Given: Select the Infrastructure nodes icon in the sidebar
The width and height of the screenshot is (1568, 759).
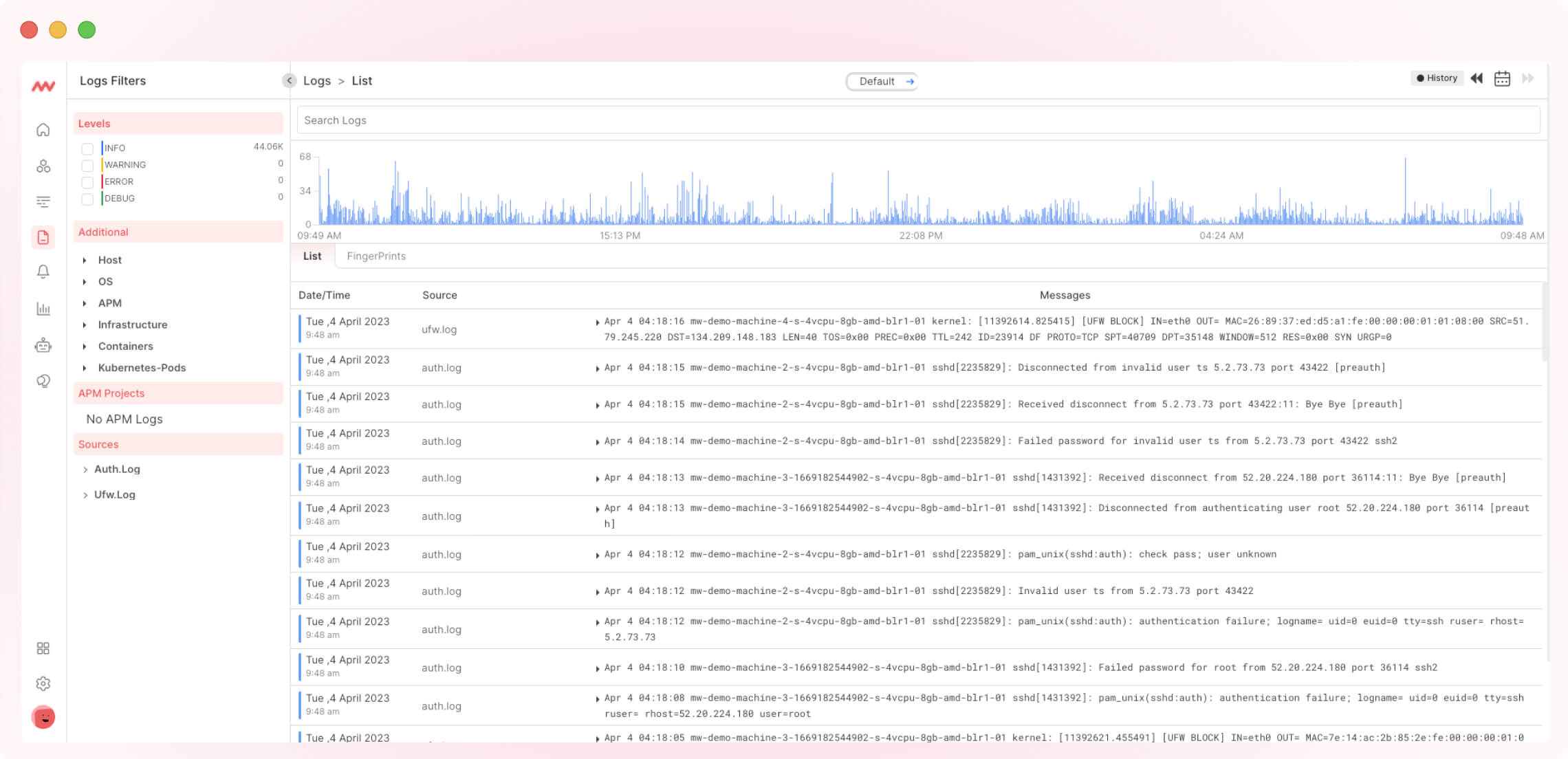Looking at the screenshot, I should point(43,166).
